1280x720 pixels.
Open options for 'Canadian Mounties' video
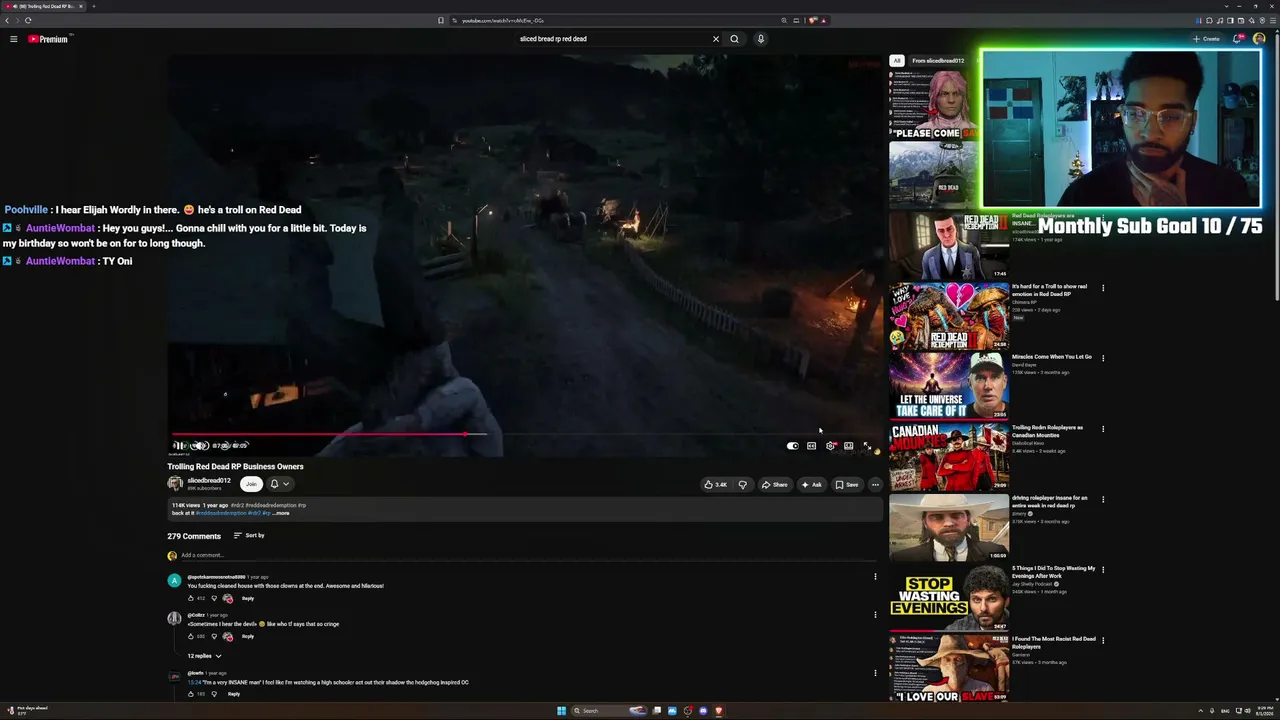point(1103,429)
